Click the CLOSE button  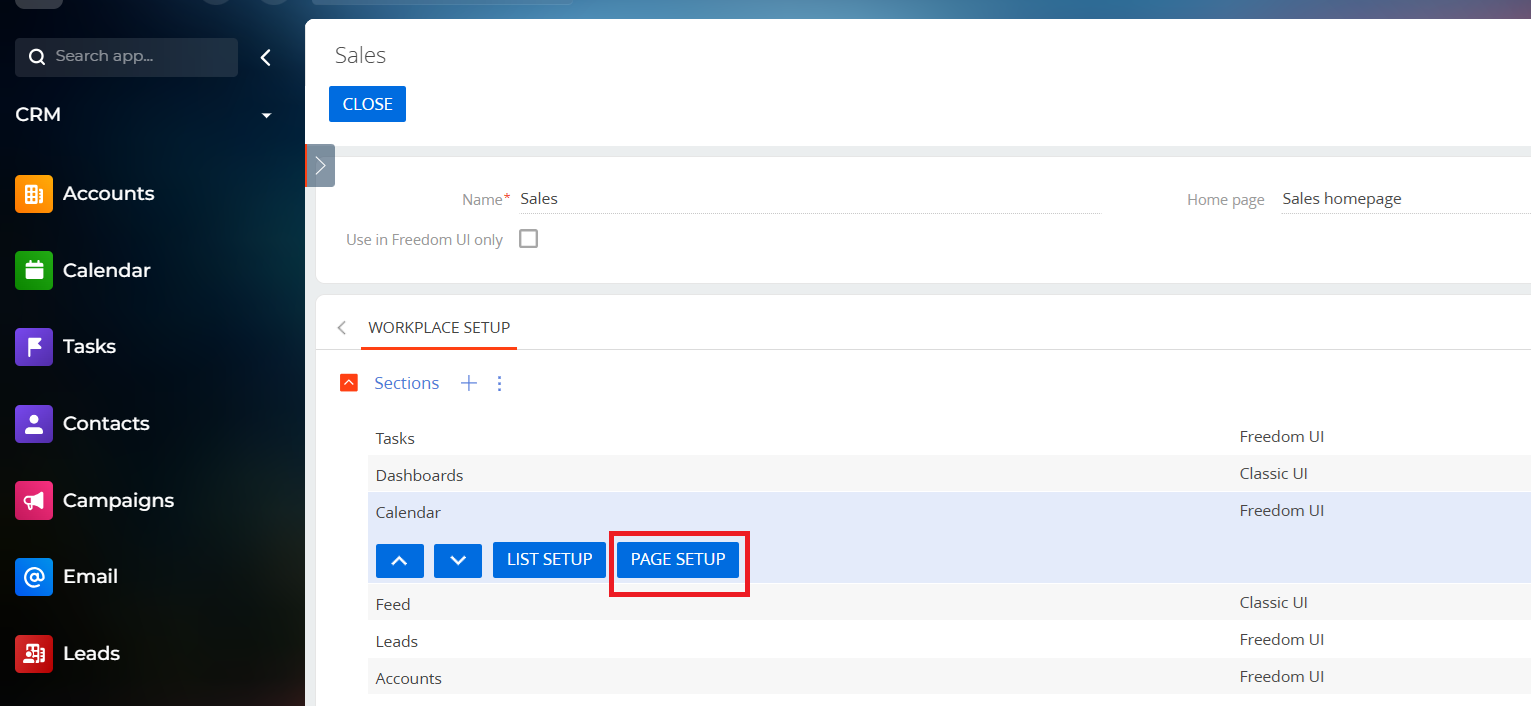(x=367, y=104)
